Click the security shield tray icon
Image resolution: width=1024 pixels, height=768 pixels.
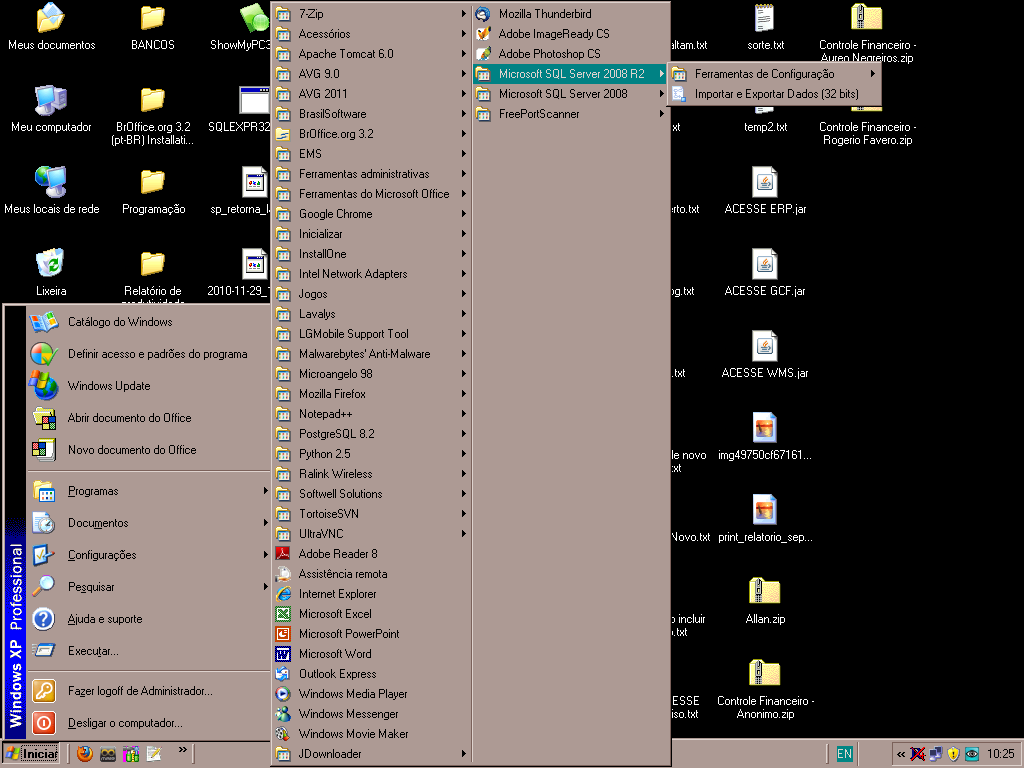click(953, 754)
